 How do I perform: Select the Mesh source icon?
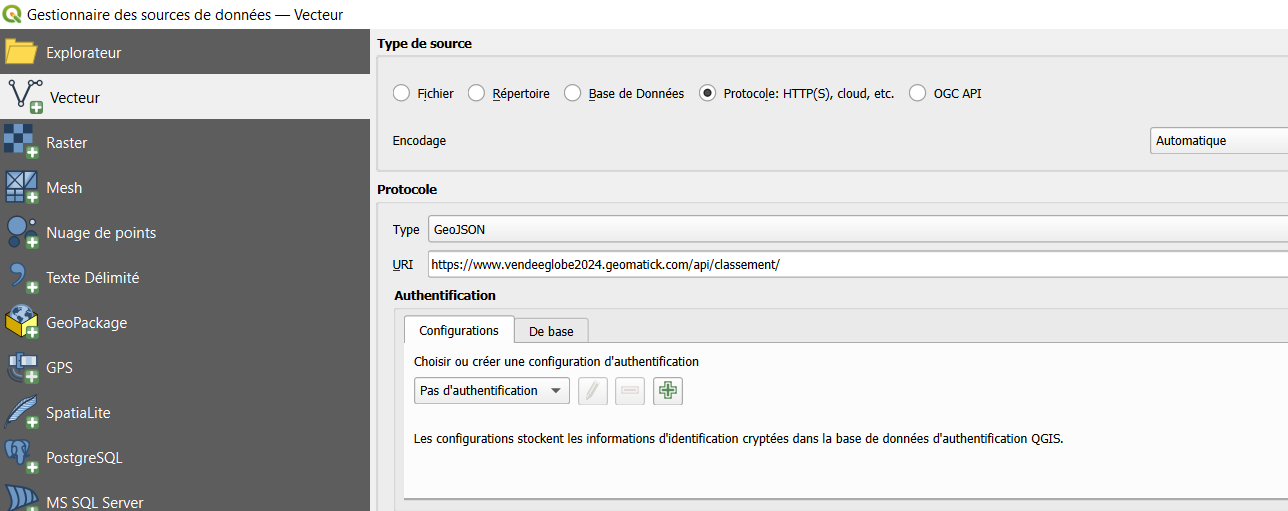(x=21, y=187)
